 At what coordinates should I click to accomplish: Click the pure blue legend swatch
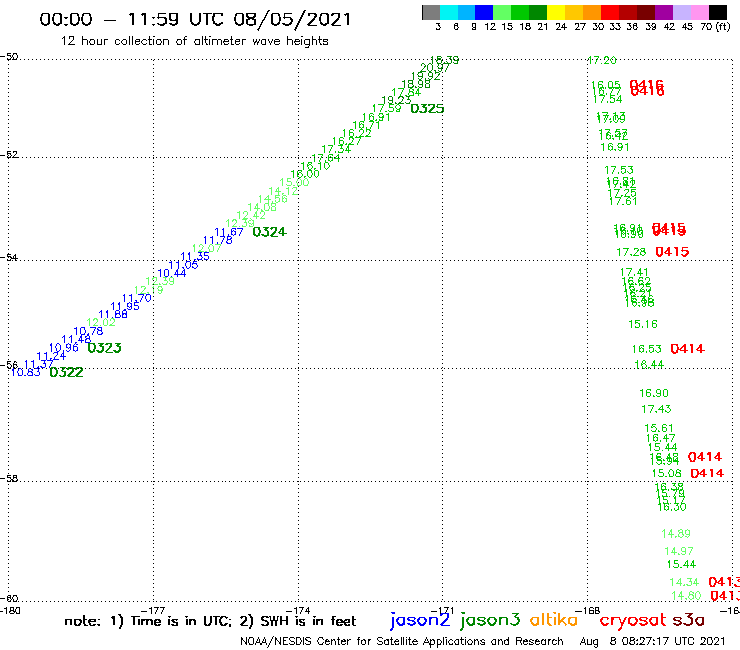(x=485, y=12)
